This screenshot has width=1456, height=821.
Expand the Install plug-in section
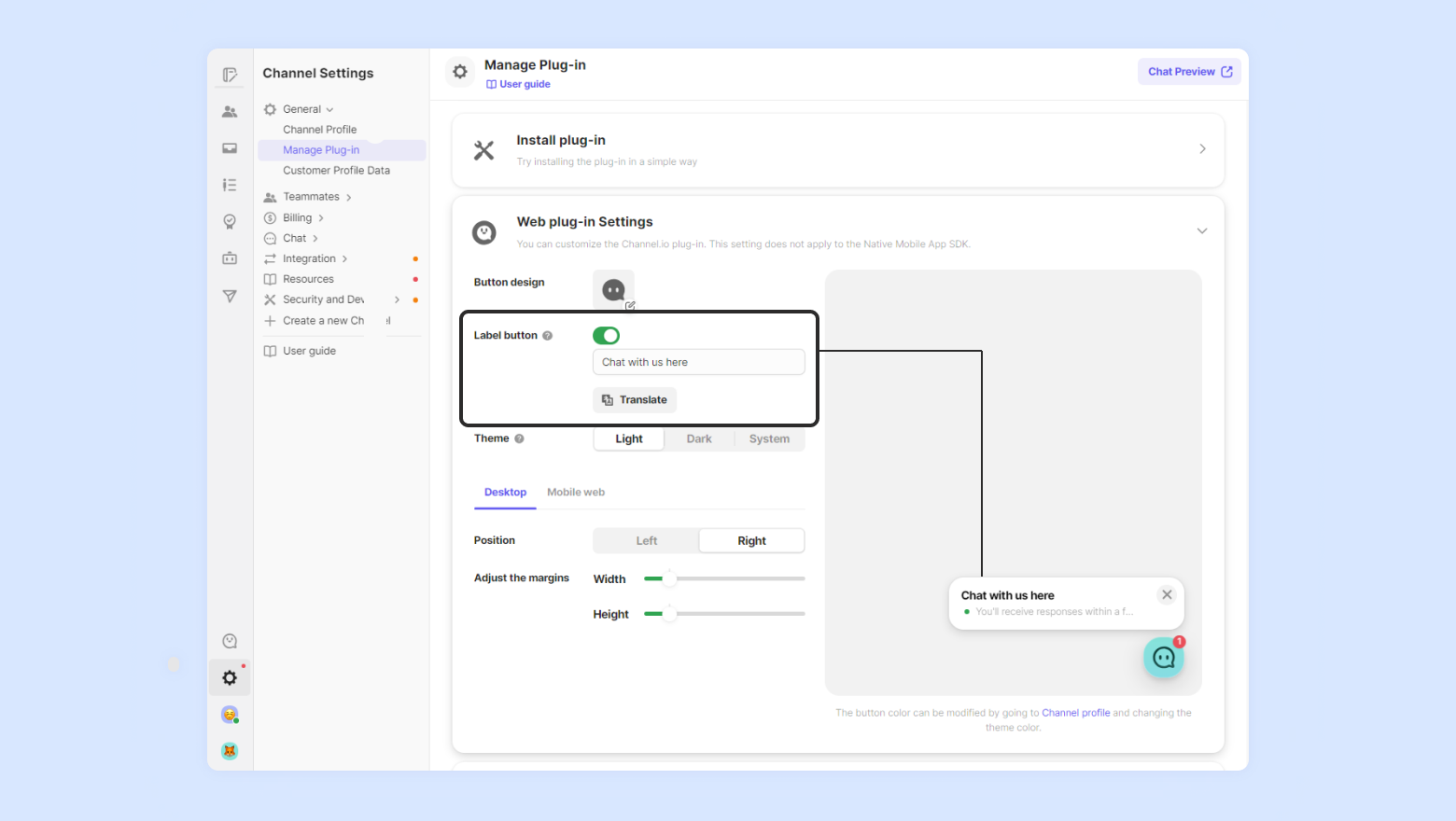coord(1201,149)
